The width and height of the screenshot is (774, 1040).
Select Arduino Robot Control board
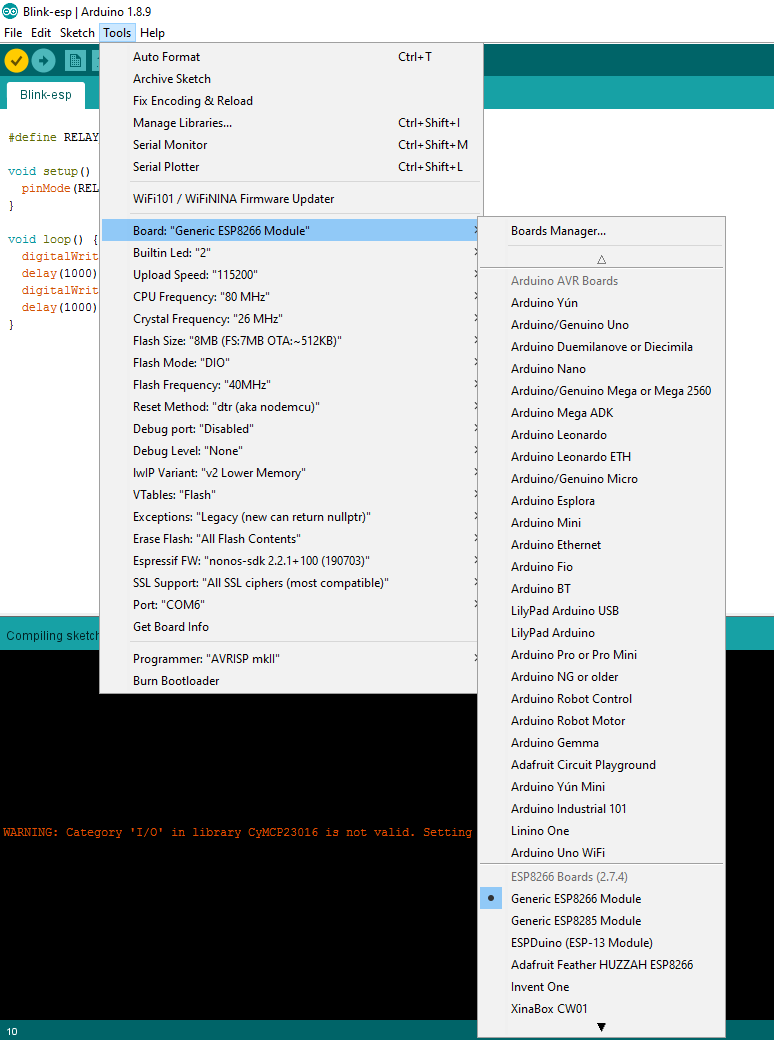602,698
